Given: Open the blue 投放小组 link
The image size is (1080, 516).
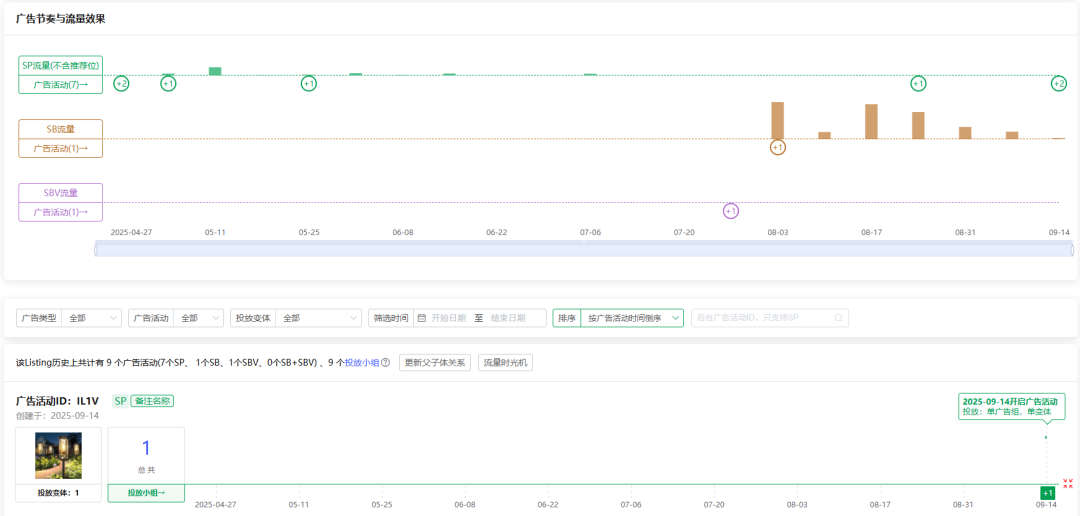Looking at the screenshot, I should pos(362,362).
